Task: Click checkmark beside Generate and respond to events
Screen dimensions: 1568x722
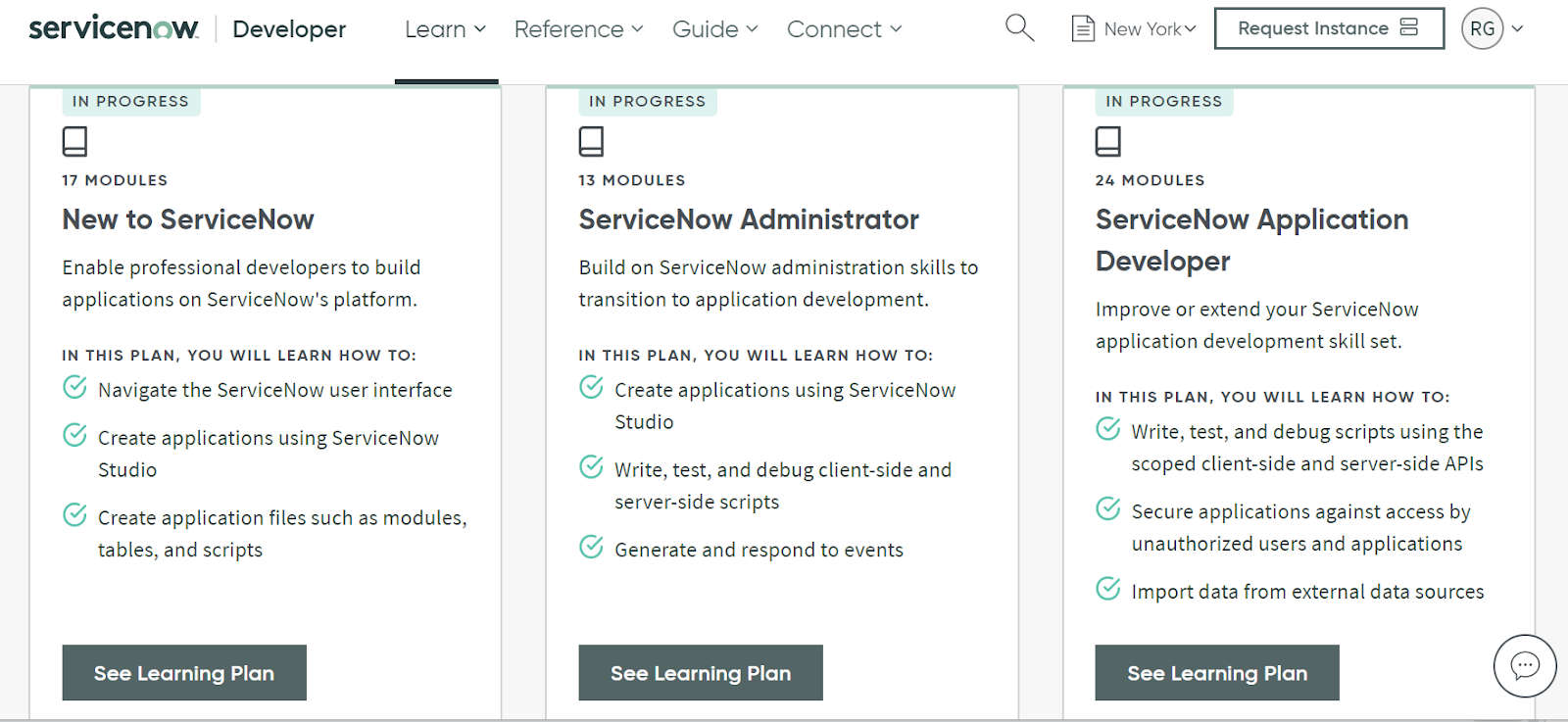Action: click(x=591, y=548)
